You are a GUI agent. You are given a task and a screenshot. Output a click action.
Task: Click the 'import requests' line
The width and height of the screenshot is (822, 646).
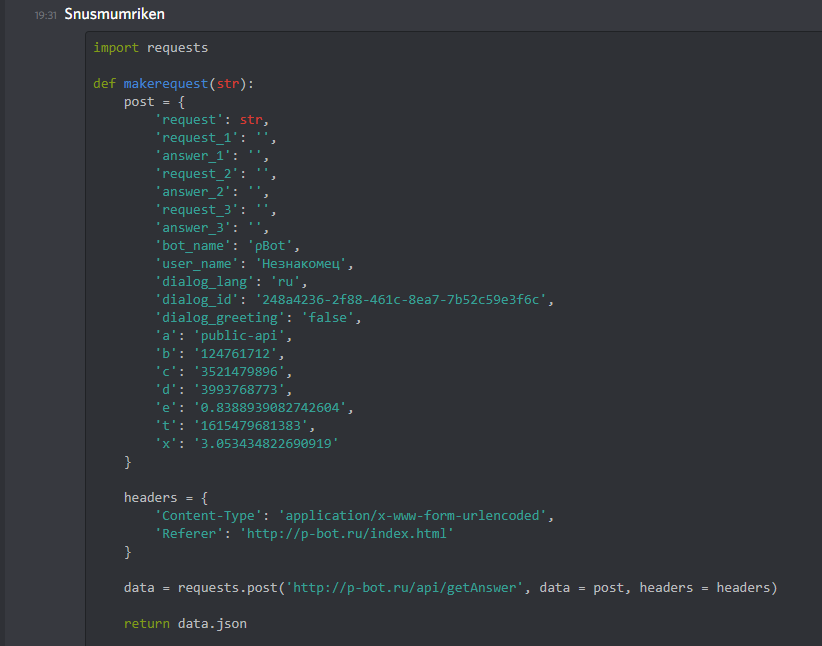pos(151,48)
